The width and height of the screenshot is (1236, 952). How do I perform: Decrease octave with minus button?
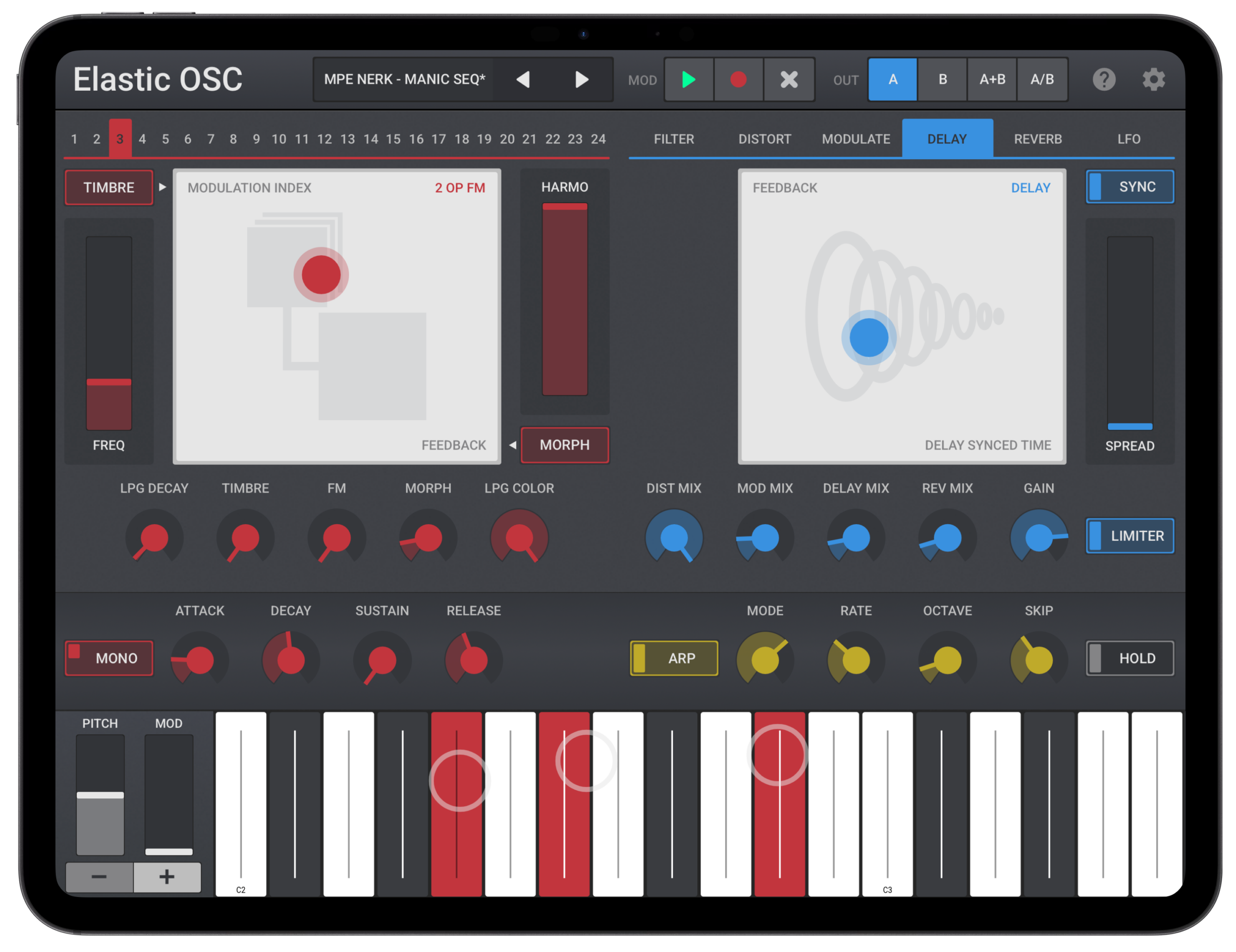pos(99,877)
